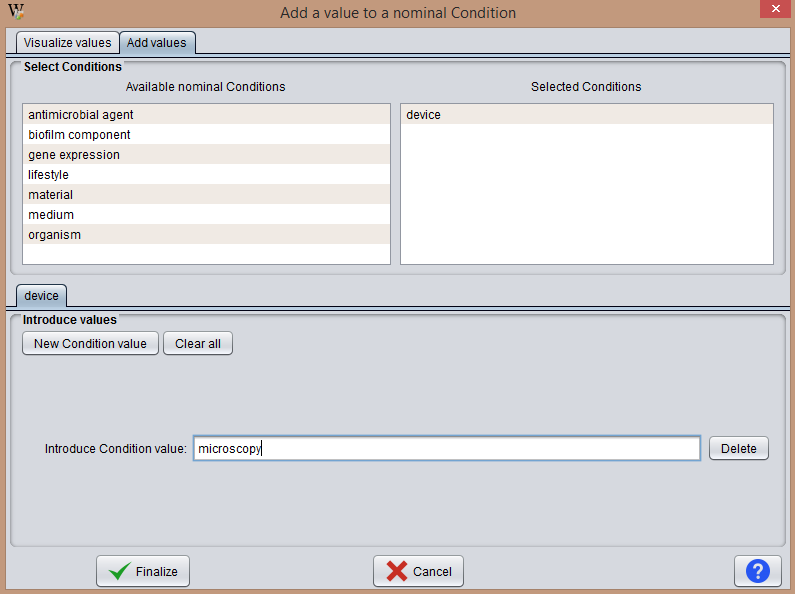The height and width of the screenshot is (594, 795).
Task: Focus the Introduce Condition value field
Action: click(x=447, y=449)
